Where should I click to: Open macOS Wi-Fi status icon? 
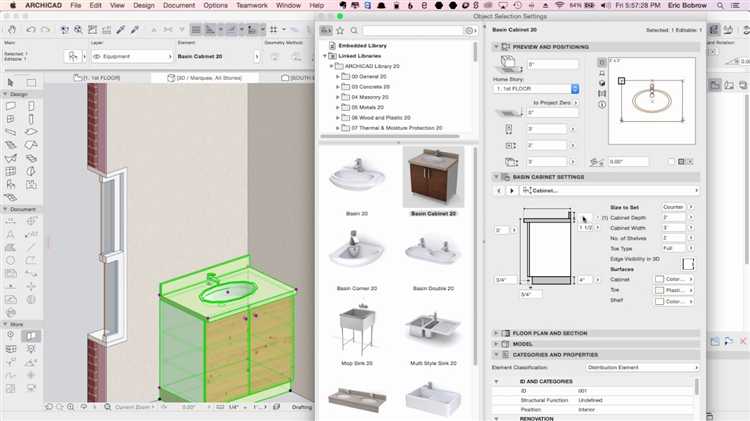pos(559,5)
